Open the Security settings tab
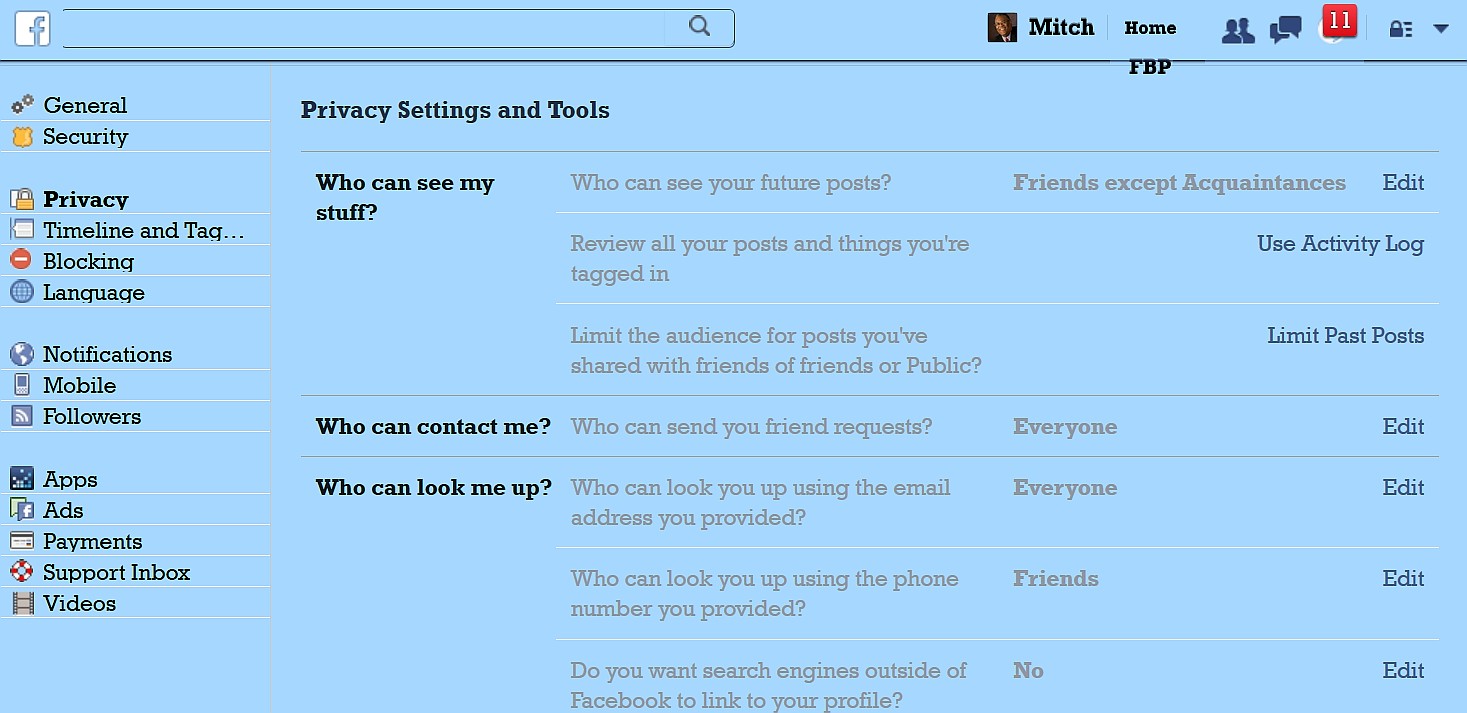This screenshot has width=1467, height=713. 85,137
